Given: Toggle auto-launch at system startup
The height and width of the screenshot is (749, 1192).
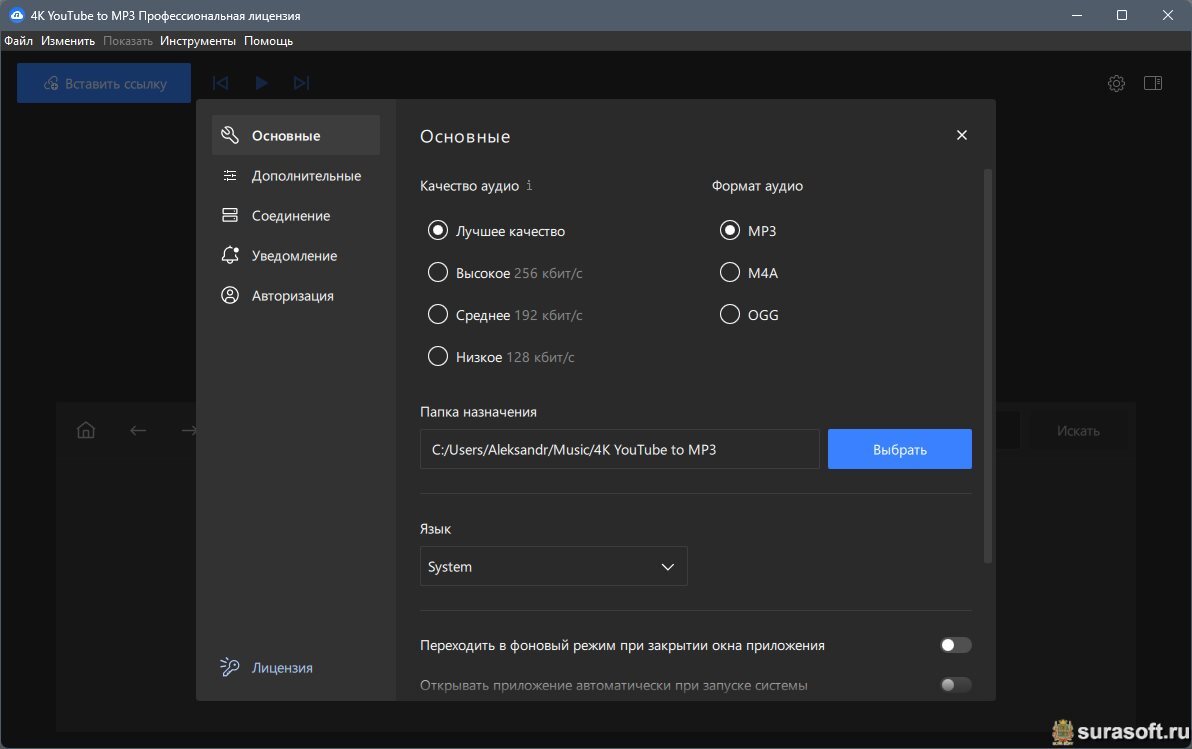Looking at the screenshot, I should (x=956, y=685).
